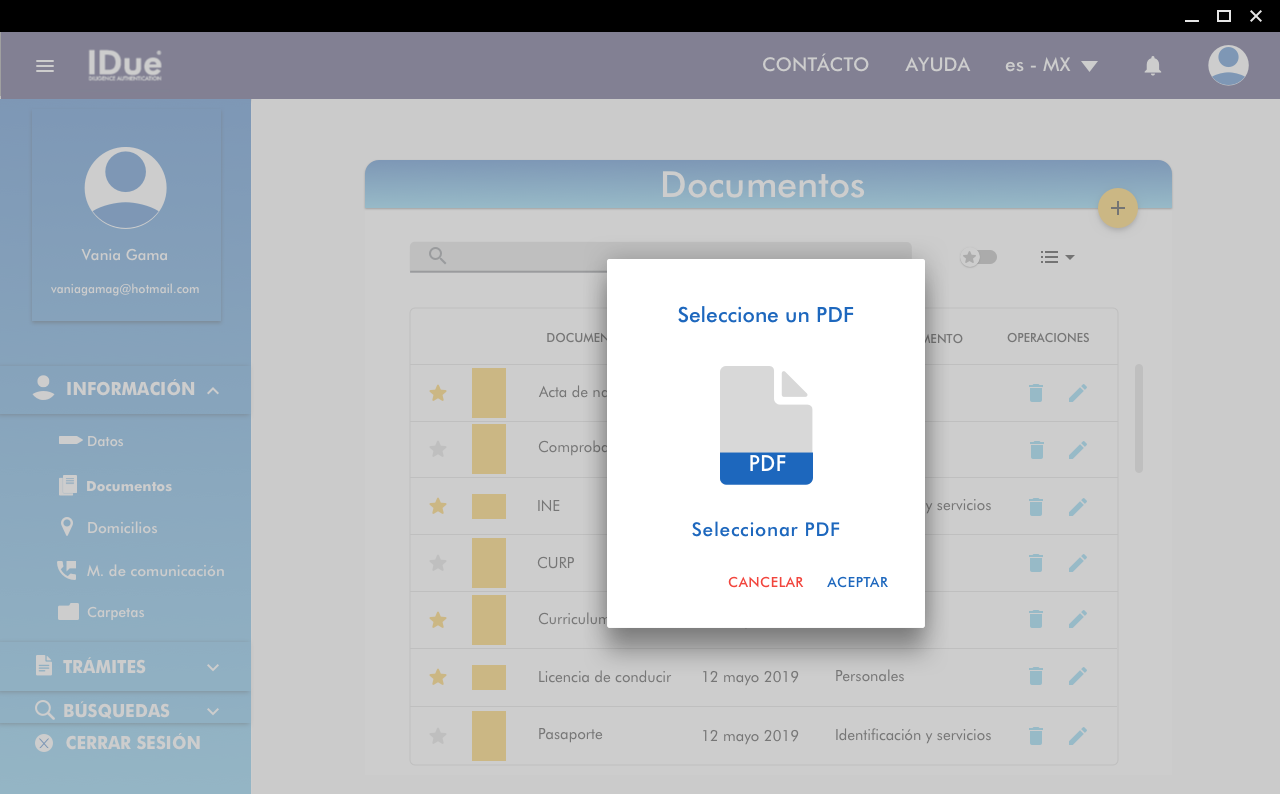The height and width of the screenshot is (794, 1280).
Task: Open the hamburger menu
Action: point(45,66)
